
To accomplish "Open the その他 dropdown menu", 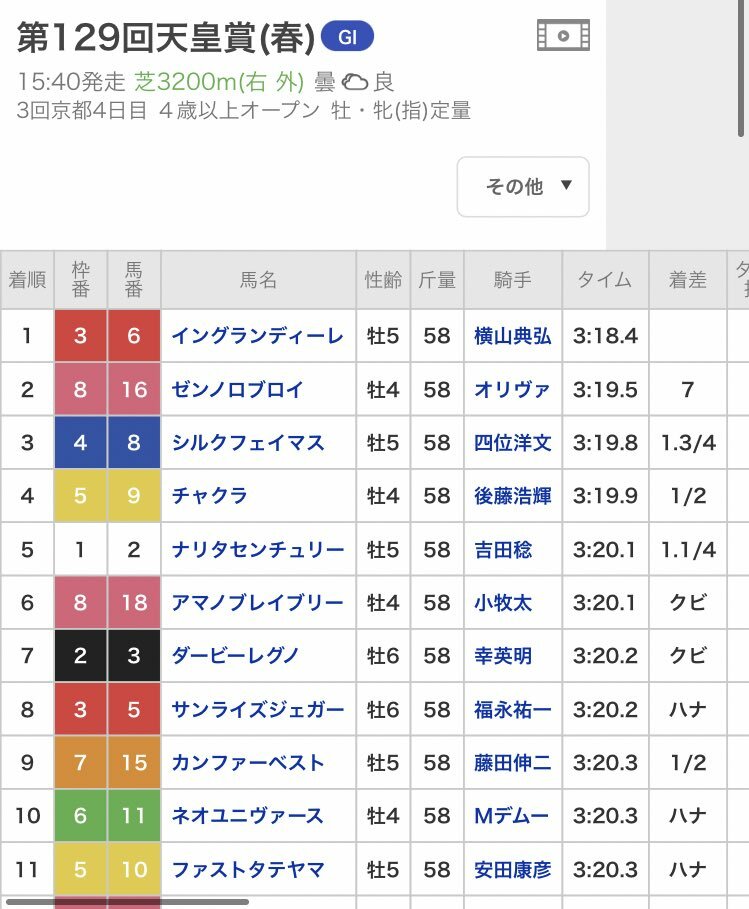I will coord(523,187).
